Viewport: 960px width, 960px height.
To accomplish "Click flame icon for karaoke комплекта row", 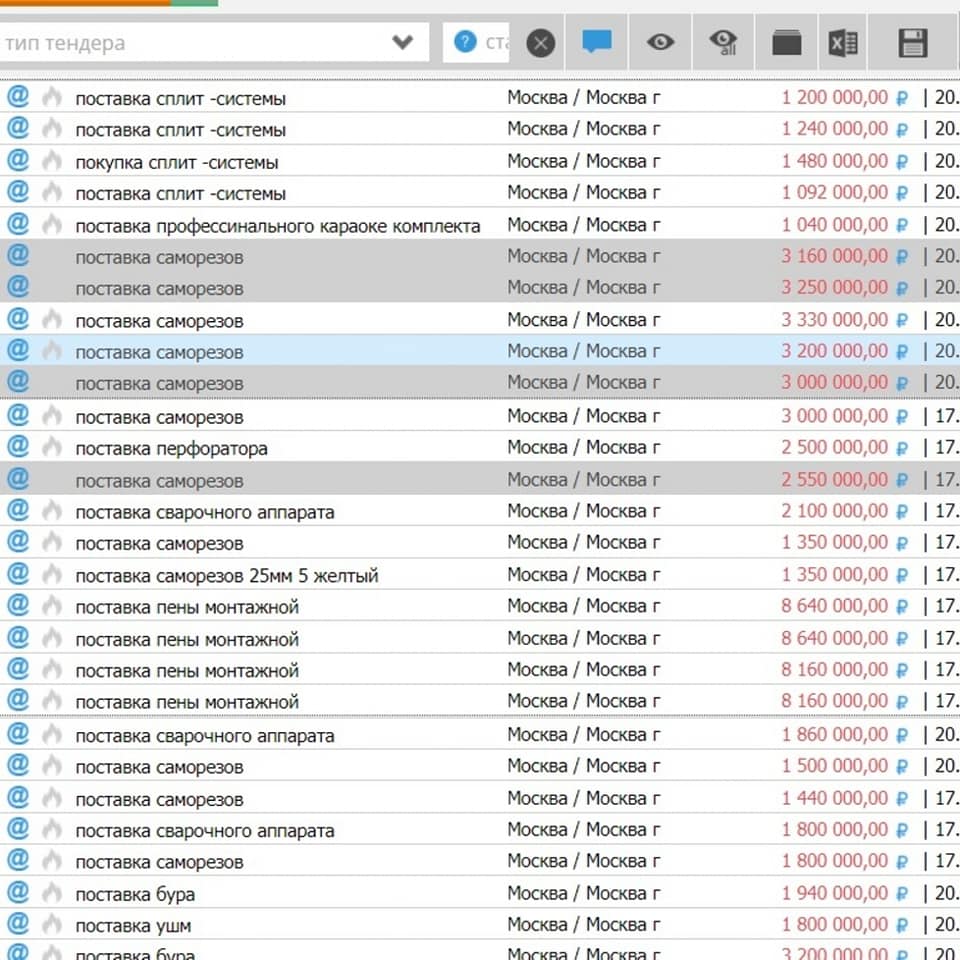I will coord(52,225).
